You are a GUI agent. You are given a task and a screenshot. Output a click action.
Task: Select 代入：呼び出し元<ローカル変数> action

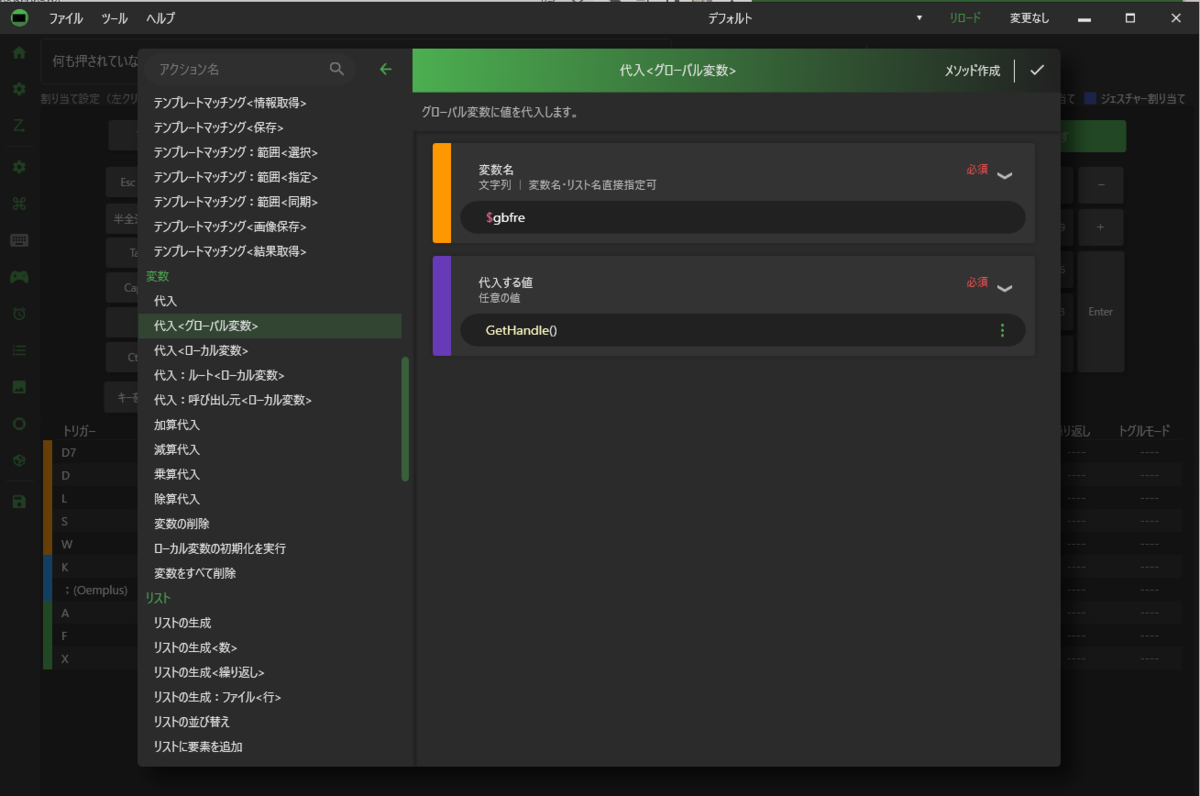pos(270,400)
